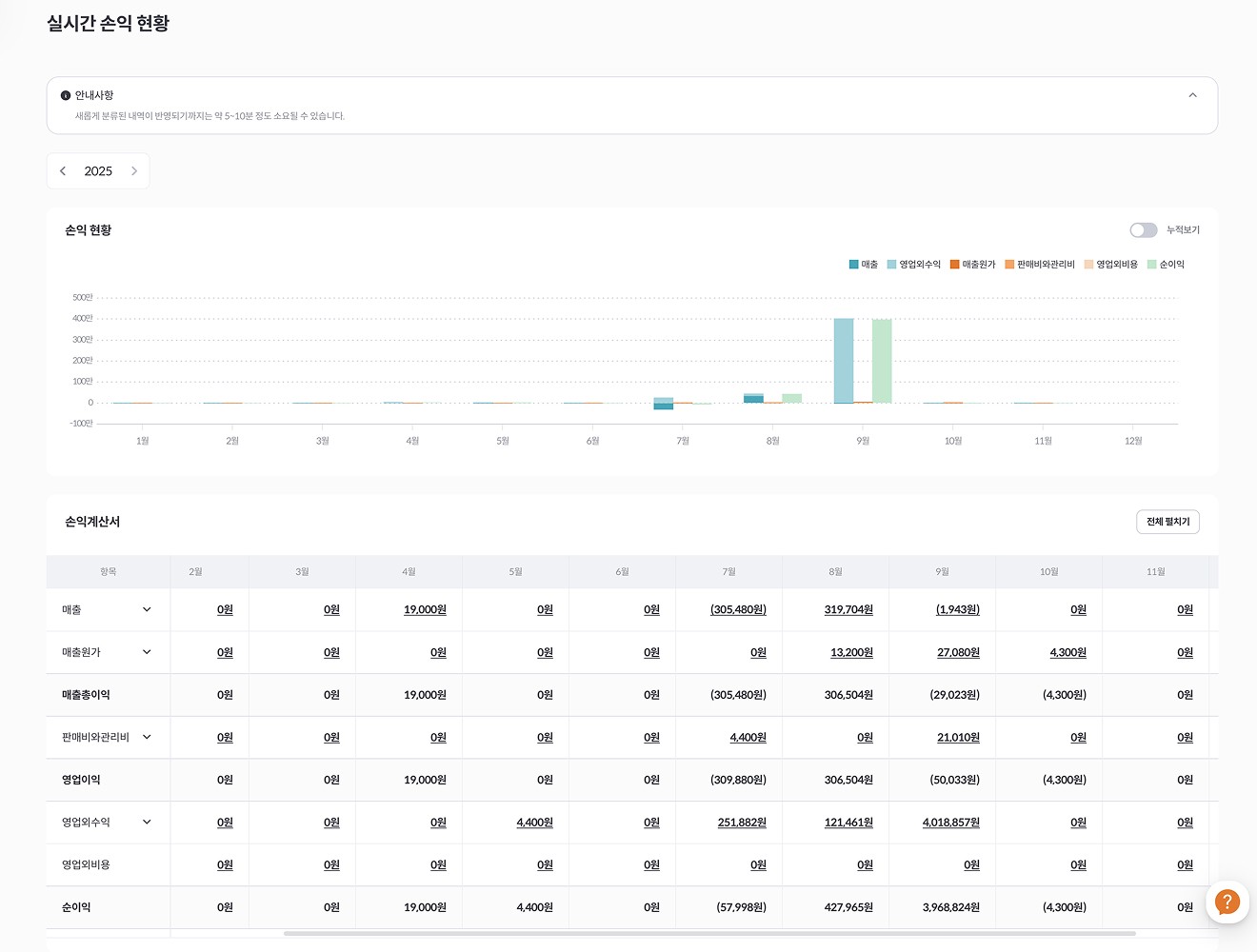Open 판매비와관리비 value 4,400원 for 7월
The height and width of the screenshot is (952, 1257).
pos(748,737)
